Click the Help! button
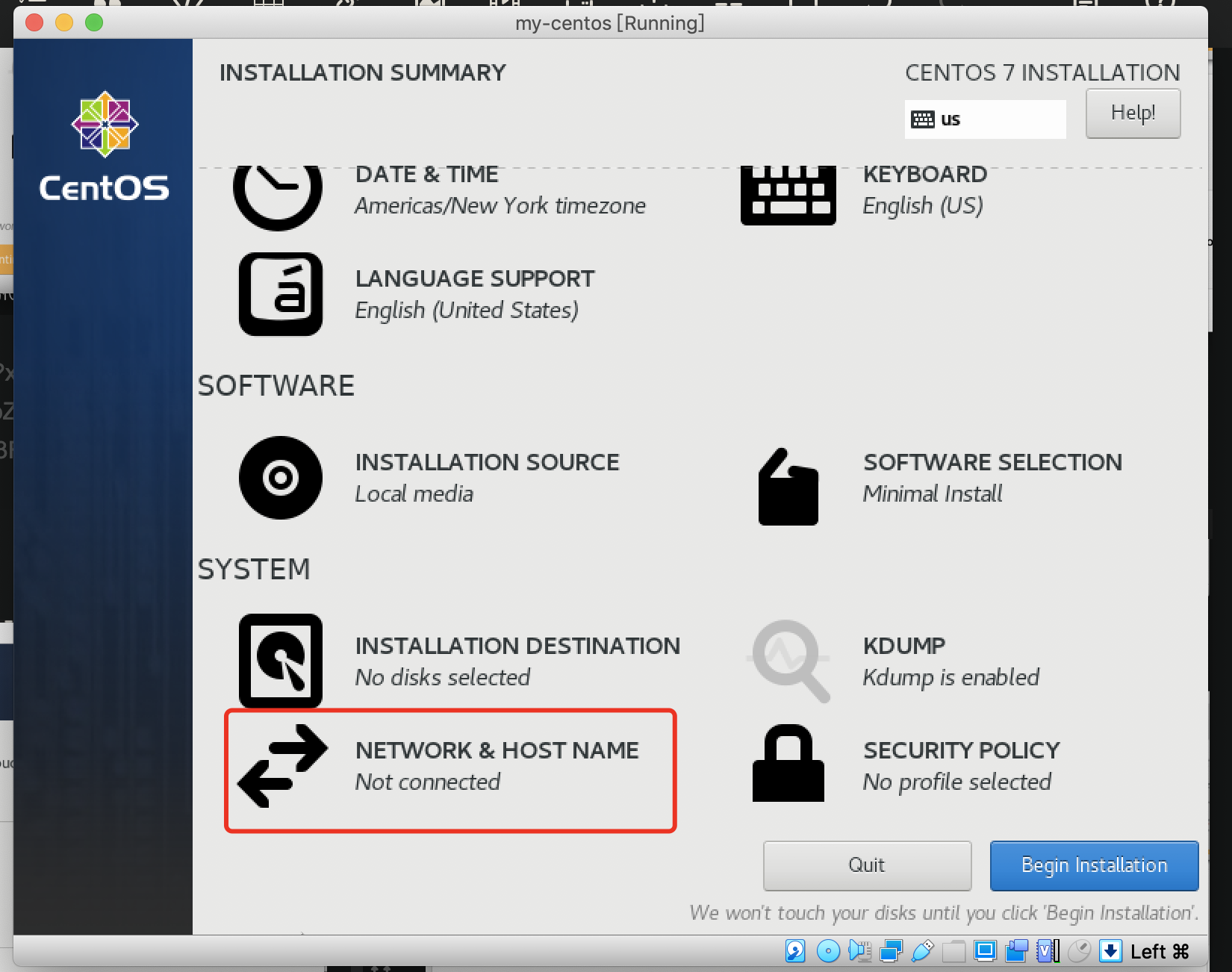Viewport: 1232px width, 972px height. pos(1133,113)
